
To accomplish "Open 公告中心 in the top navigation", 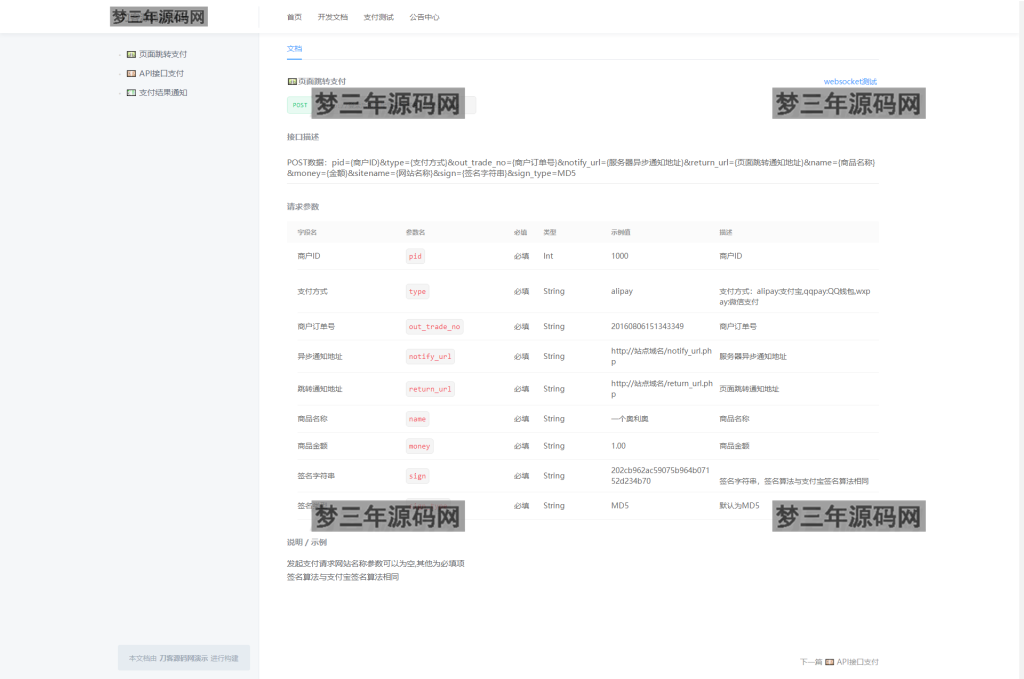I will tap(424, 18).
